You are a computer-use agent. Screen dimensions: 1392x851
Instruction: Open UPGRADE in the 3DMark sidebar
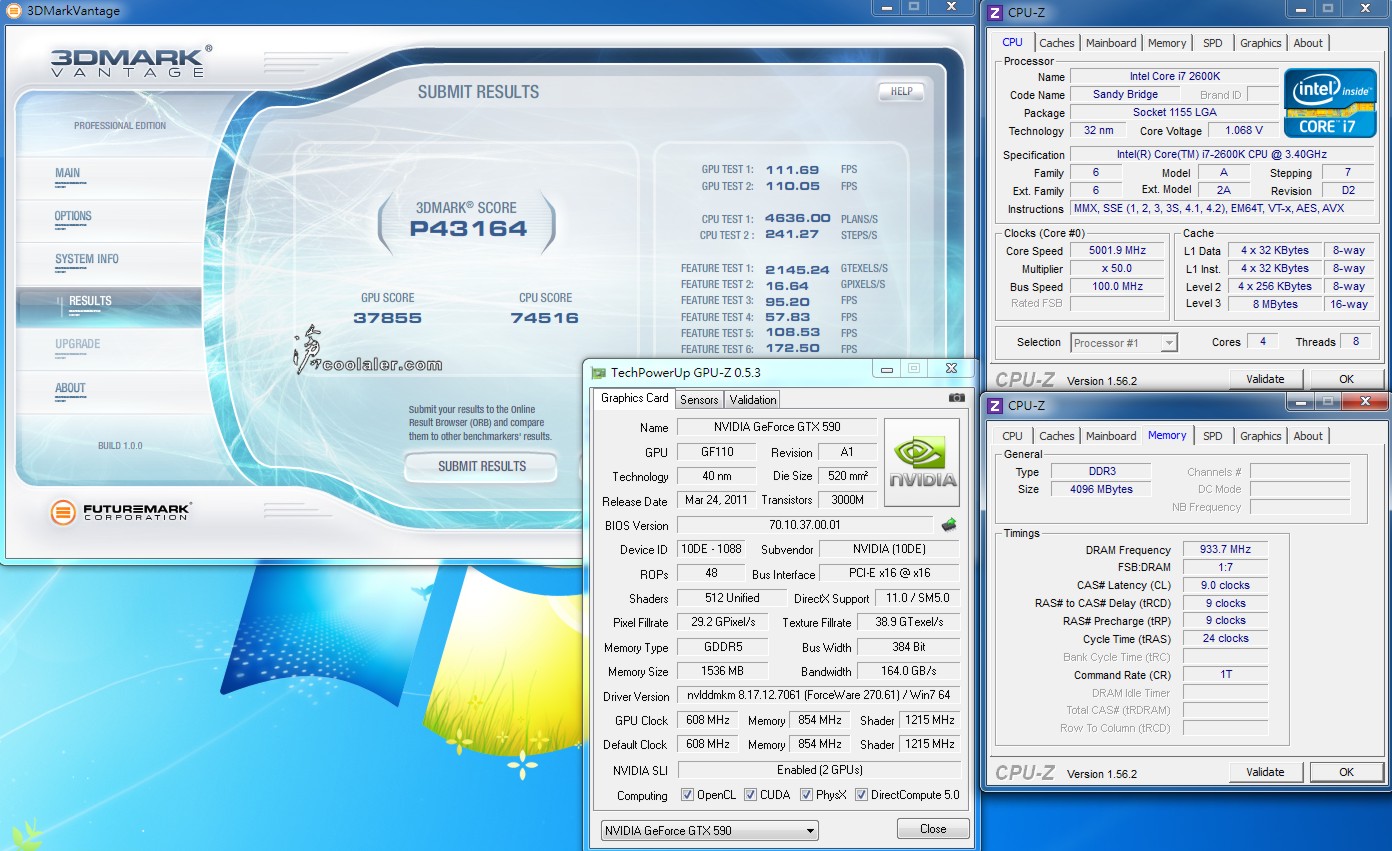pos(77,344)
